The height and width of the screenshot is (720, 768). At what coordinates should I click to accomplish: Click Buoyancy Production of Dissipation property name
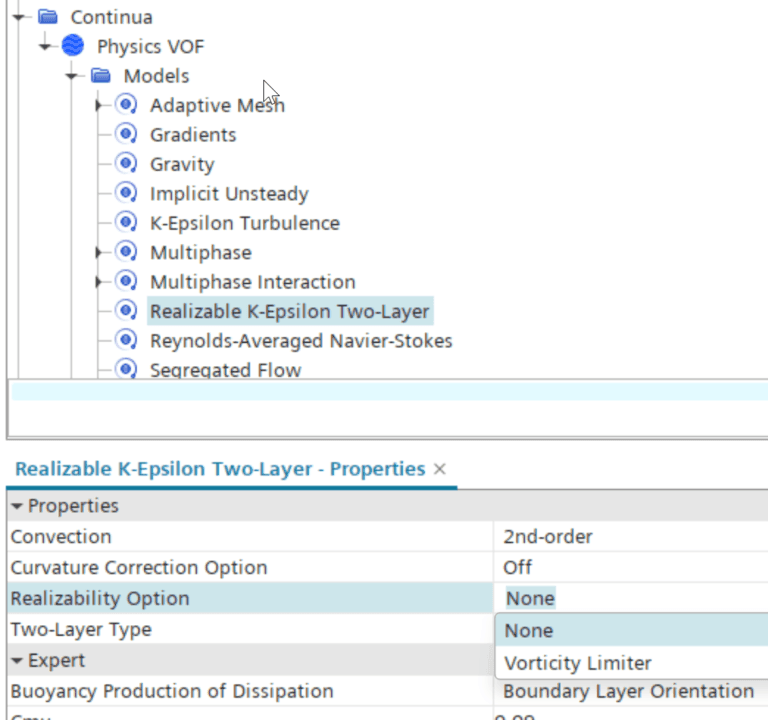[172, 691]
